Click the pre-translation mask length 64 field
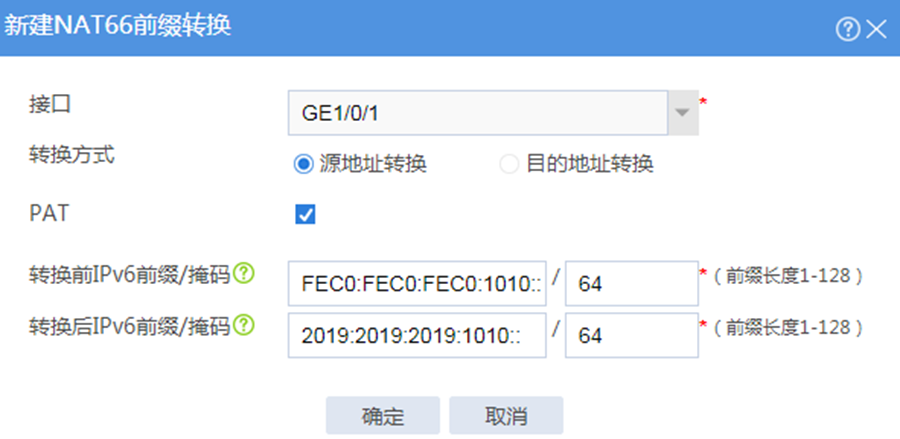900x439 pixels. (x=632, y=283)
